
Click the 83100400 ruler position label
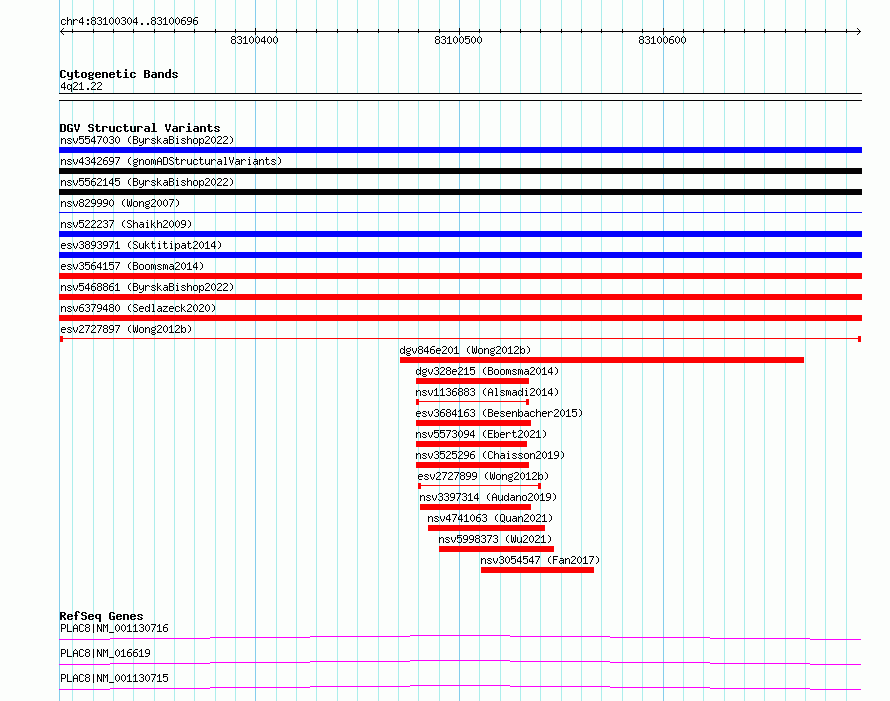254,40
